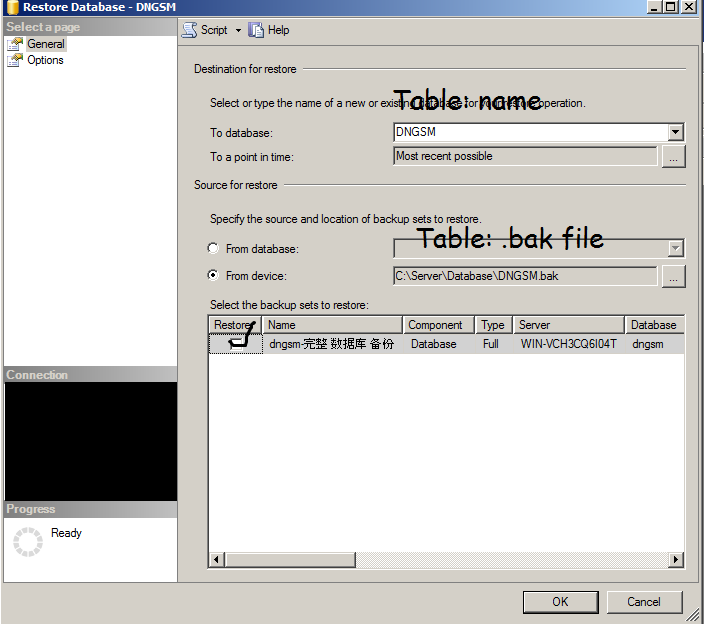The width and height of the screenshot is (704, 624).
Task: Click the Full type cell
Action: click(491, 344)
